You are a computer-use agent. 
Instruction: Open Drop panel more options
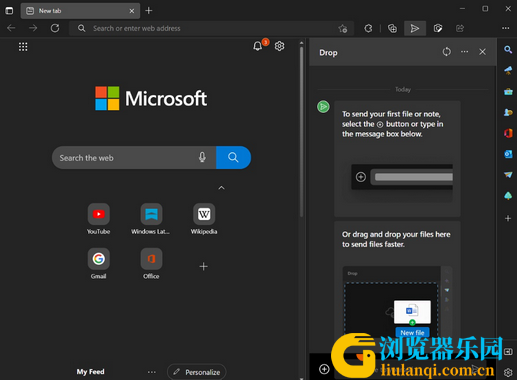[x=464, y=52]
